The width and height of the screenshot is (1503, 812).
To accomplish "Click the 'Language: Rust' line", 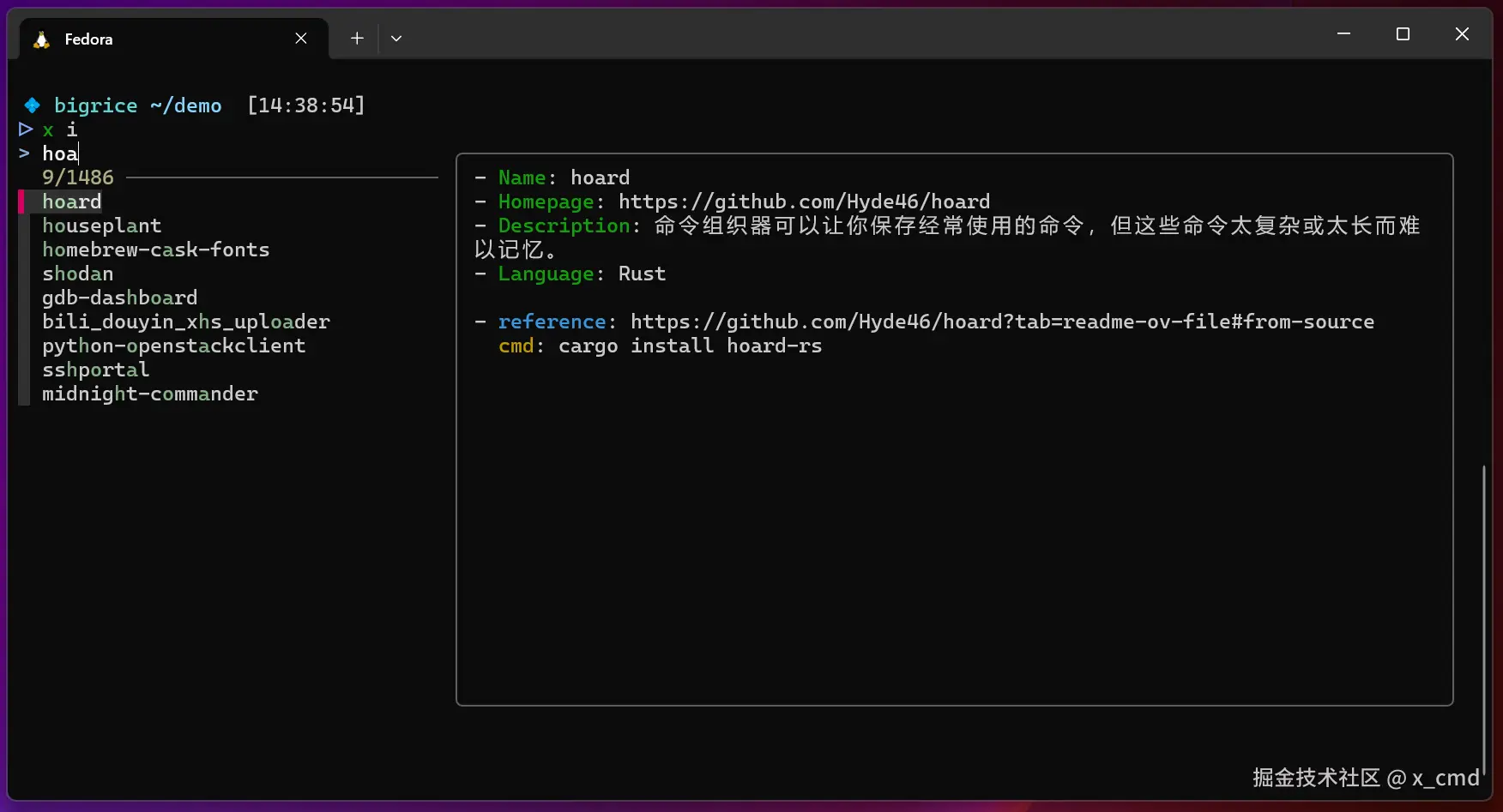I will (x=570, y=274).
